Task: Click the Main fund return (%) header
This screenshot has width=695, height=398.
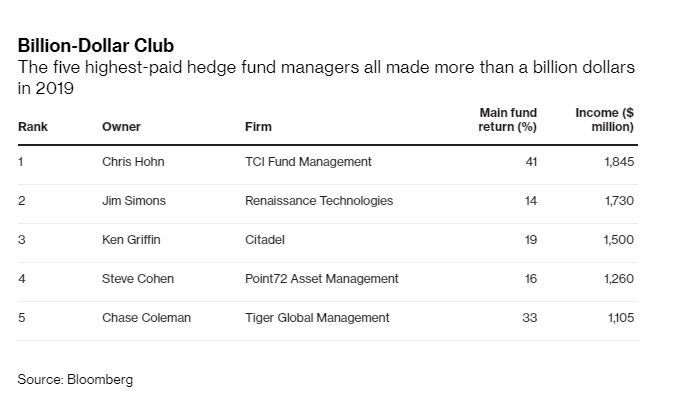Action: click(x=508, y=120)
